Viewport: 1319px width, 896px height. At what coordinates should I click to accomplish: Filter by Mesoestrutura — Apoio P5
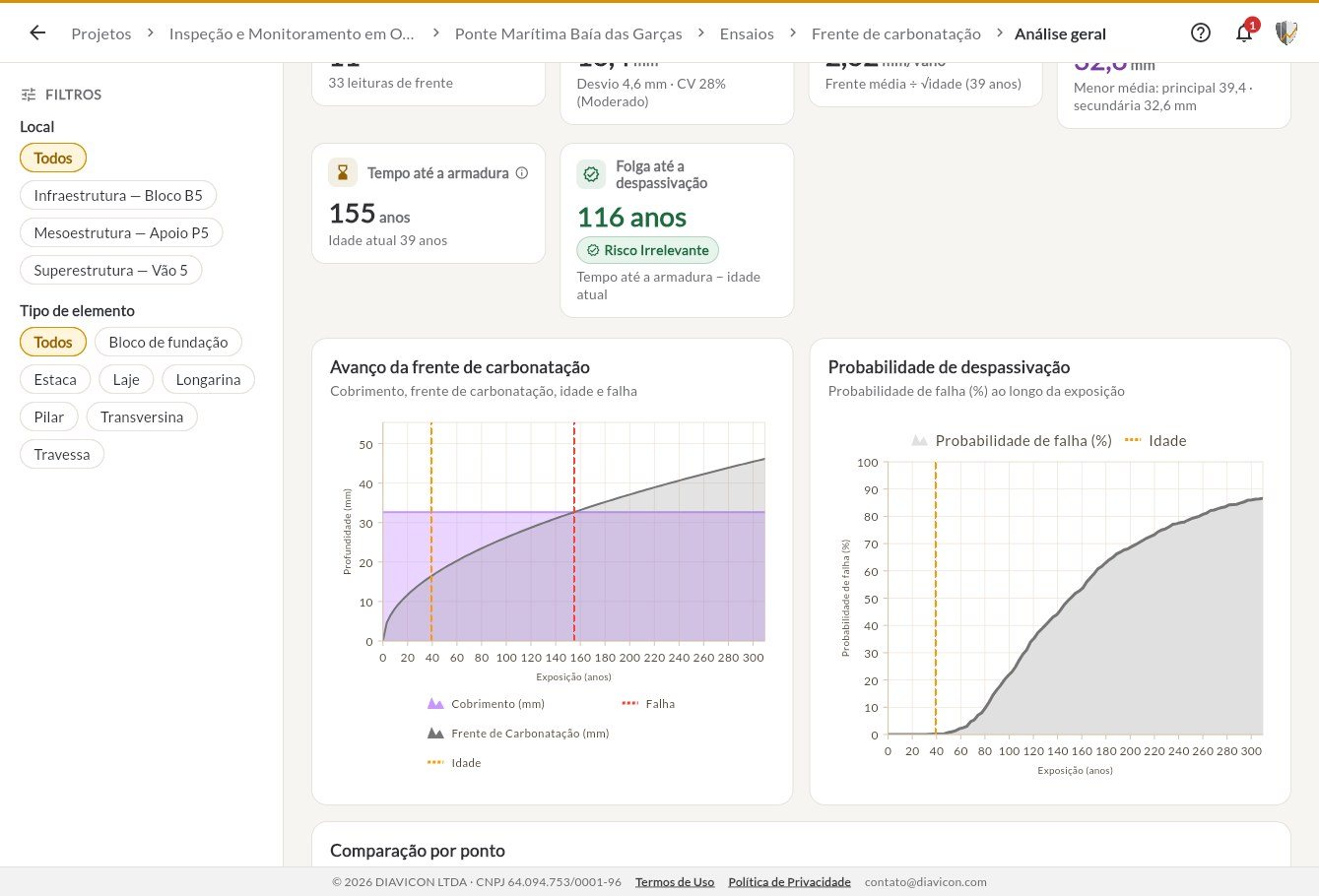(121, 232)
